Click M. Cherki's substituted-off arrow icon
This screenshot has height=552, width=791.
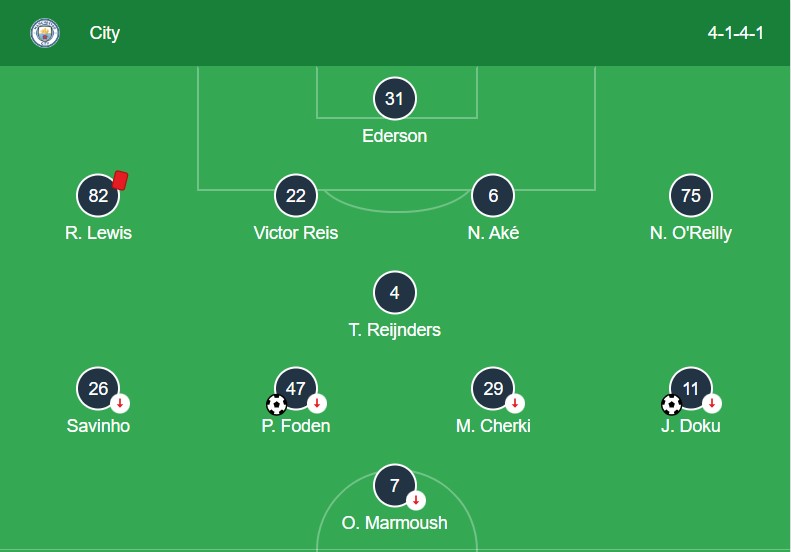515,404
